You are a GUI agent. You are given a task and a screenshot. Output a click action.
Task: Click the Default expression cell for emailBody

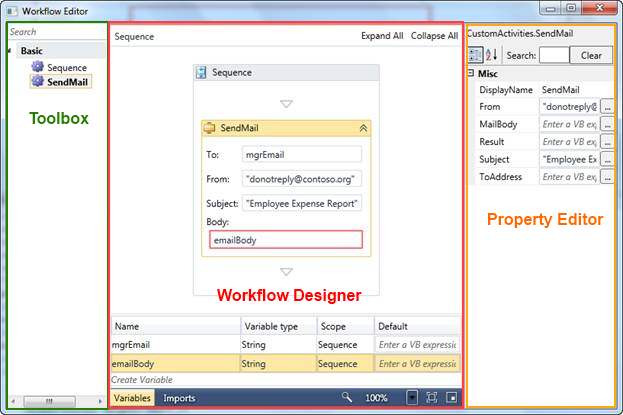417,364
